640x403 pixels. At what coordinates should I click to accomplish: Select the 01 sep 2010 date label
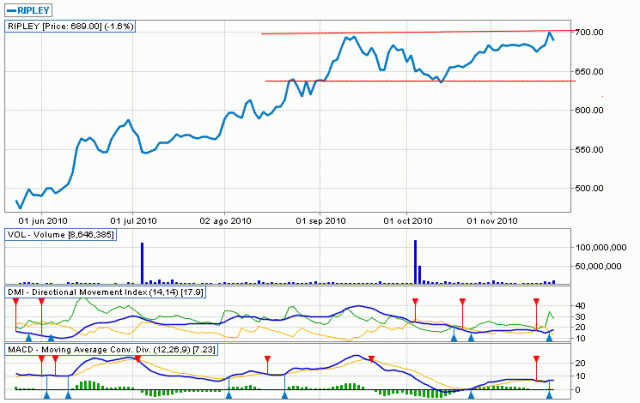coord(320,221)
